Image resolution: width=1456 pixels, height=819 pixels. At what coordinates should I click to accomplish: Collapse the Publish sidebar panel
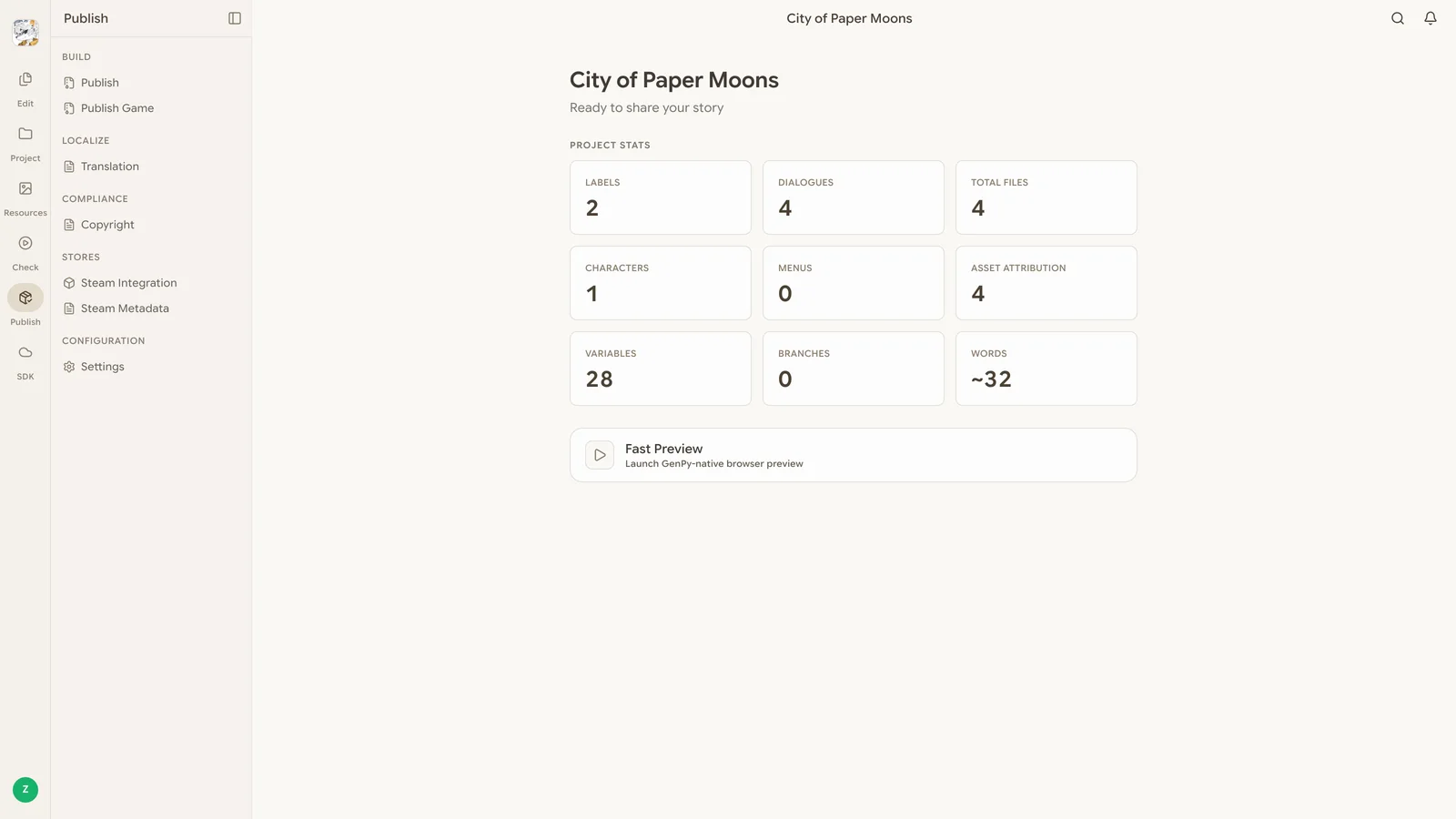(235, 18)
